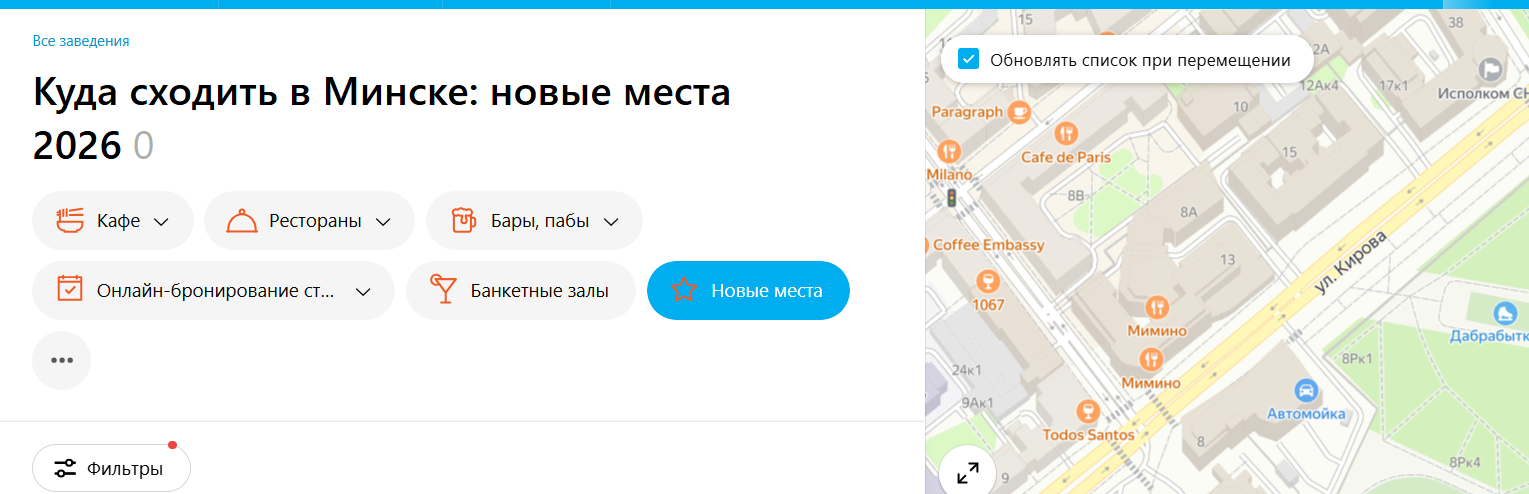This screenshot has width=1529, height=494.
Task: Uncheck 'Обновлять список при перемещении' checkbox
Action: tap(968, 60)
